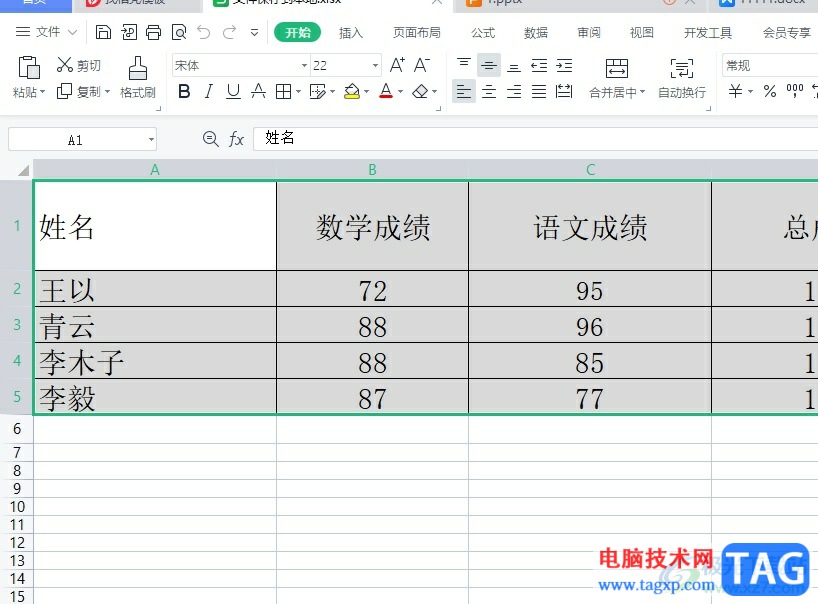818x604 pixels.
Task: Click justify alignment icon
Action: point(539,92)
